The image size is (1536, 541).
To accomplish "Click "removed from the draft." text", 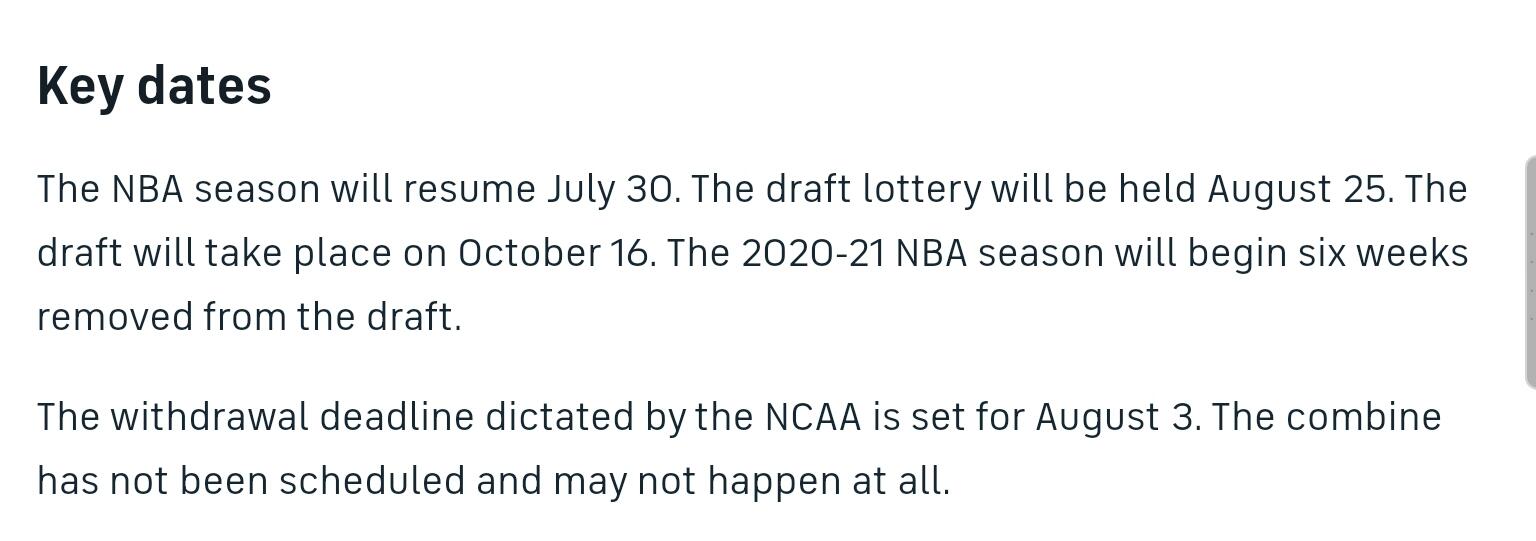I will (x=249, y=317).
